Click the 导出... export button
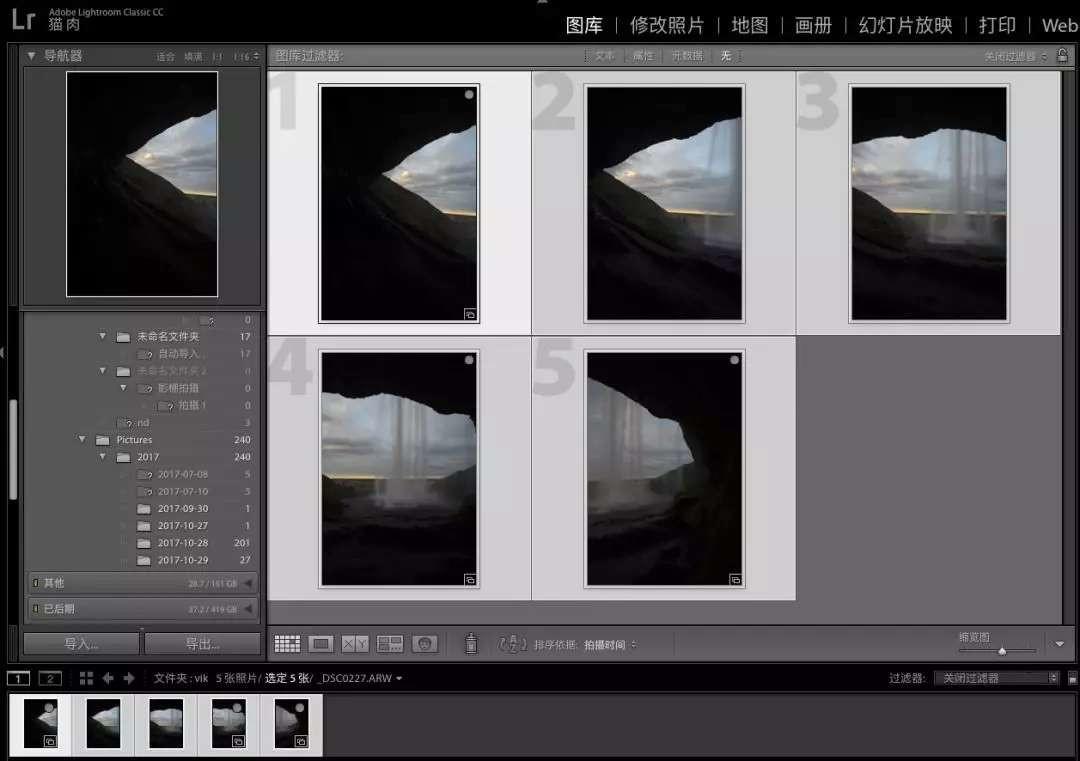The image size is (1080, 761). (x=202, y=644)
